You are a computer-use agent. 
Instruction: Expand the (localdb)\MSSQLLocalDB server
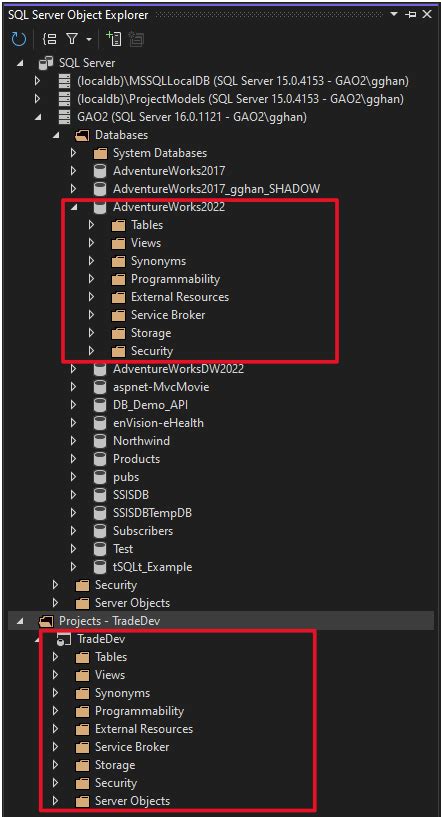[x=37, y=81]
